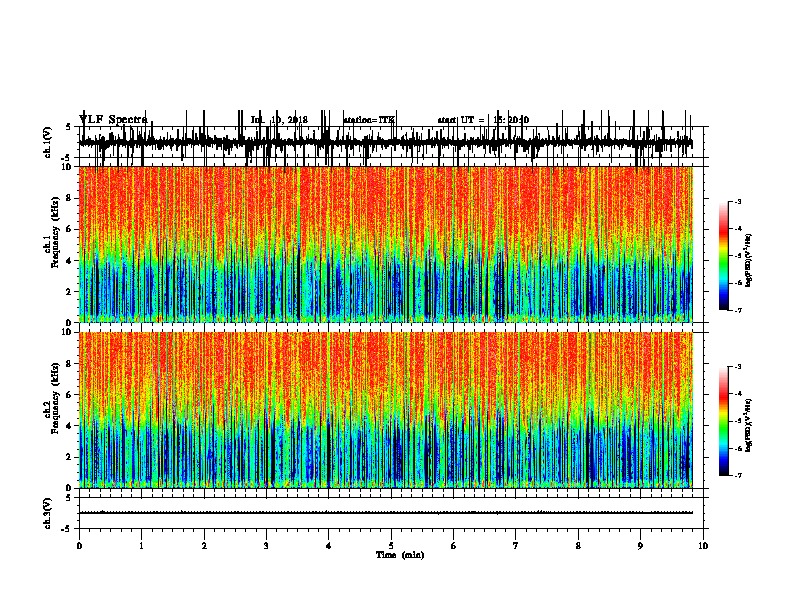Click the 'Jul. 10, 2018' date label
The width and height of the screenshot is (792, 612).
pos(279,120)
